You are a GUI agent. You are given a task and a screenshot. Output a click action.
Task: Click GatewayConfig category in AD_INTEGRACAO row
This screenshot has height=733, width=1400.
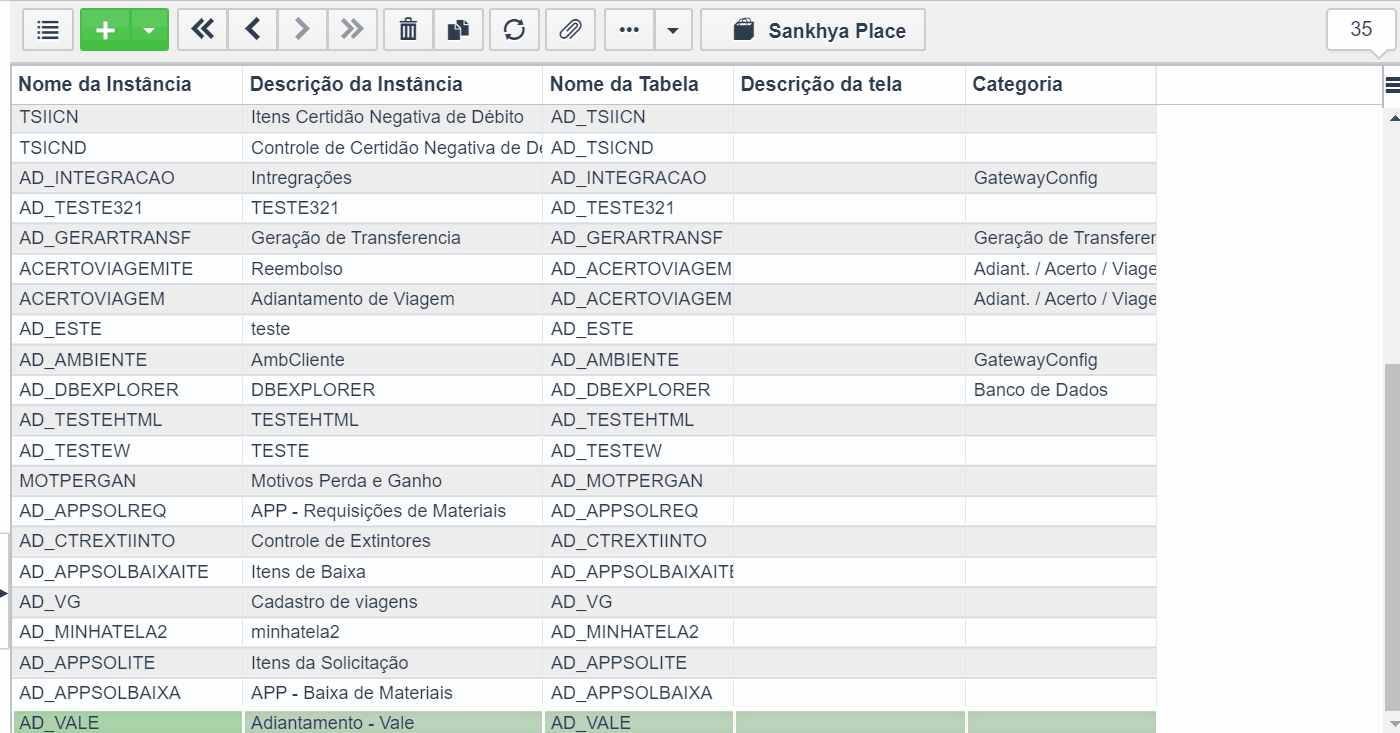(x=1061, y=178)
